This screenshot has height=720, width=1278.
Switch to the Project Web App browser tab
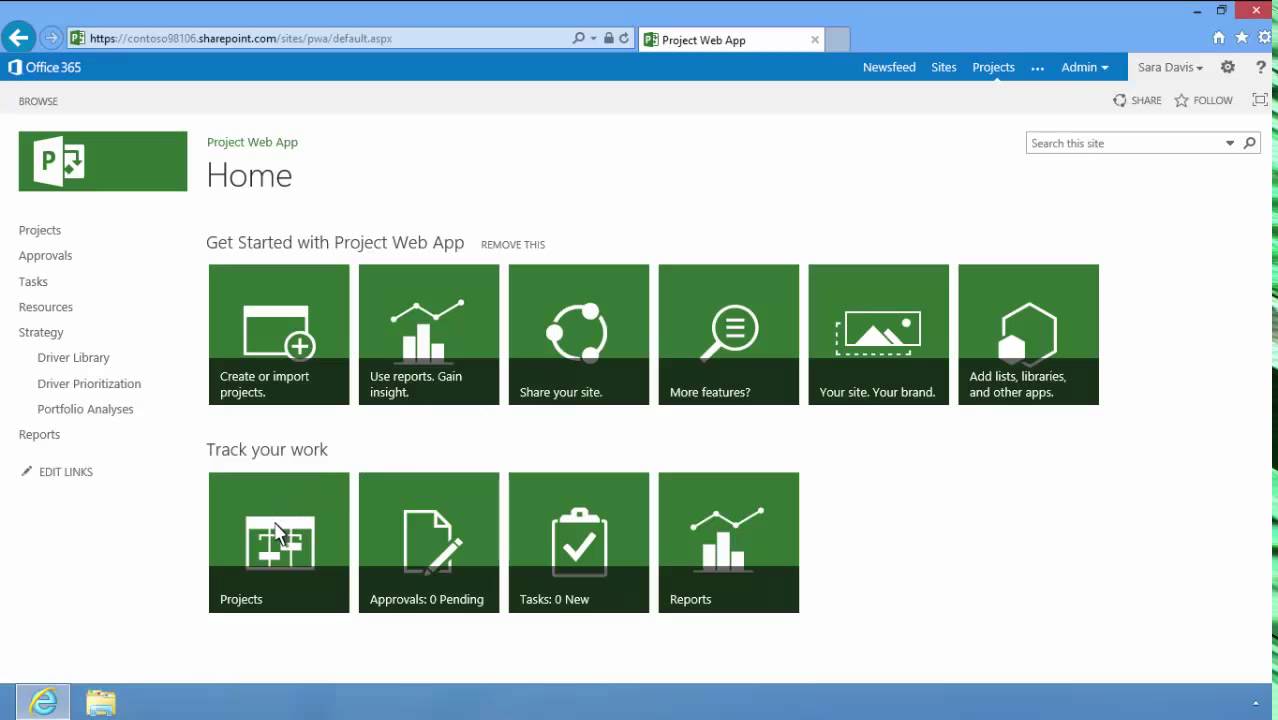(x=732, y=40)
